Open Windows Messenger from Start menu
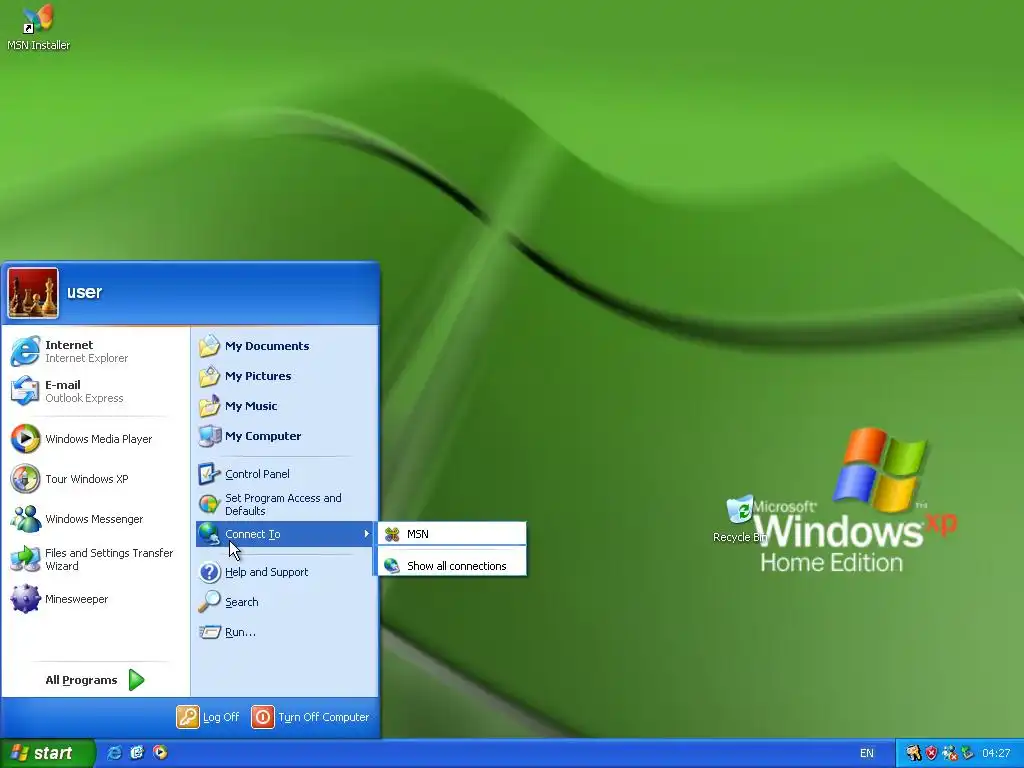 (95, 519)
